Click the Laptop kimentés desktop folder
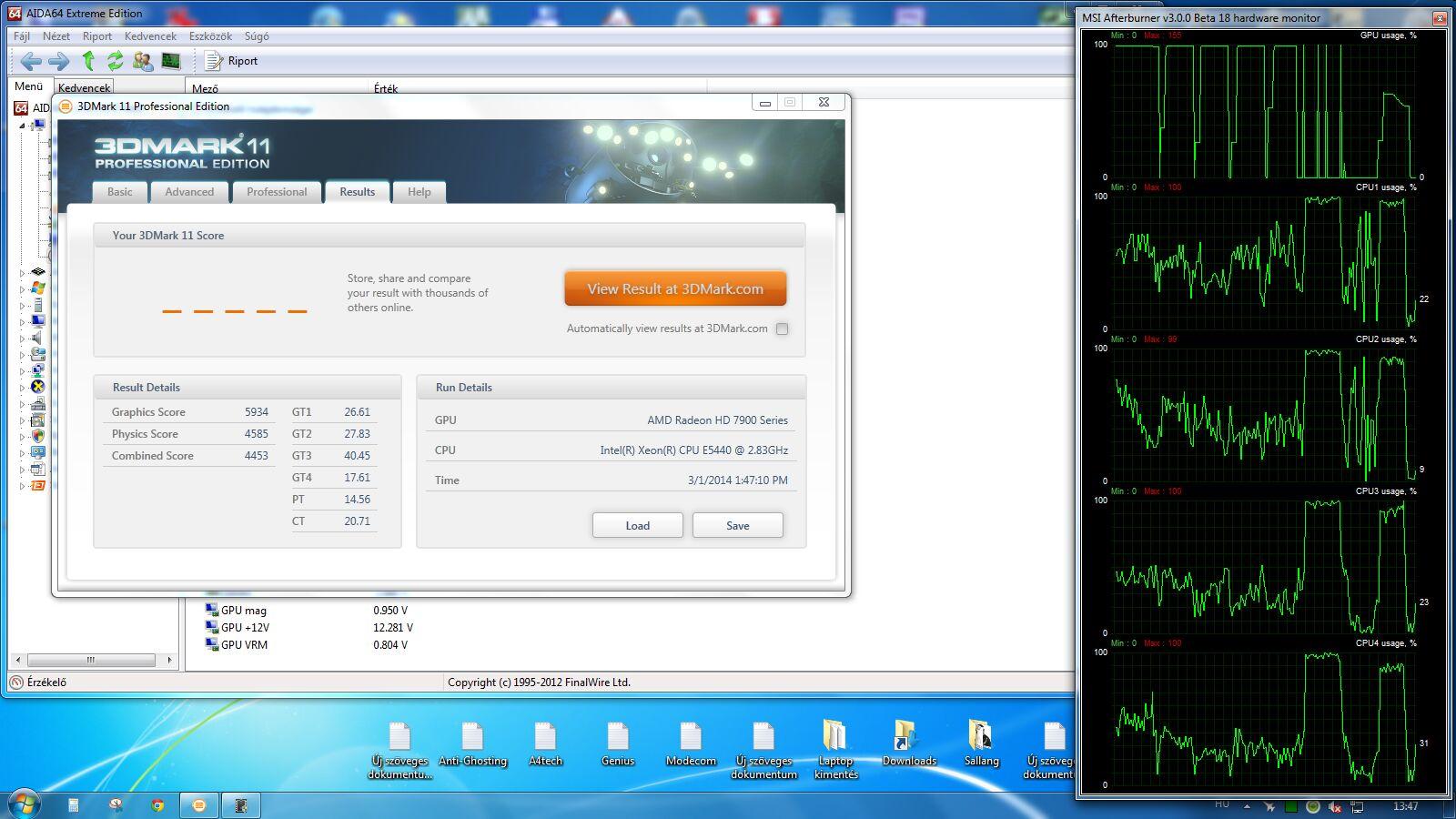This screenshot has height=819, width=1456. [x=835, y=749]
